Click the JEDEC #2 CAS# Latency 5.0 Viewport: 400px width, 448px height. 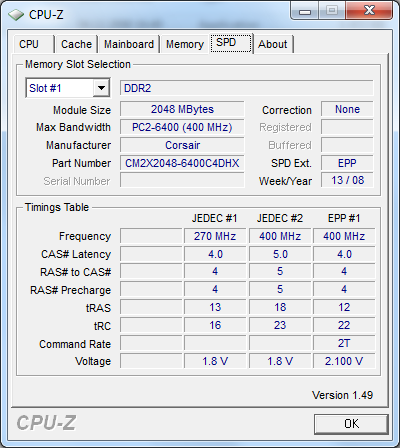coord(280,254)
